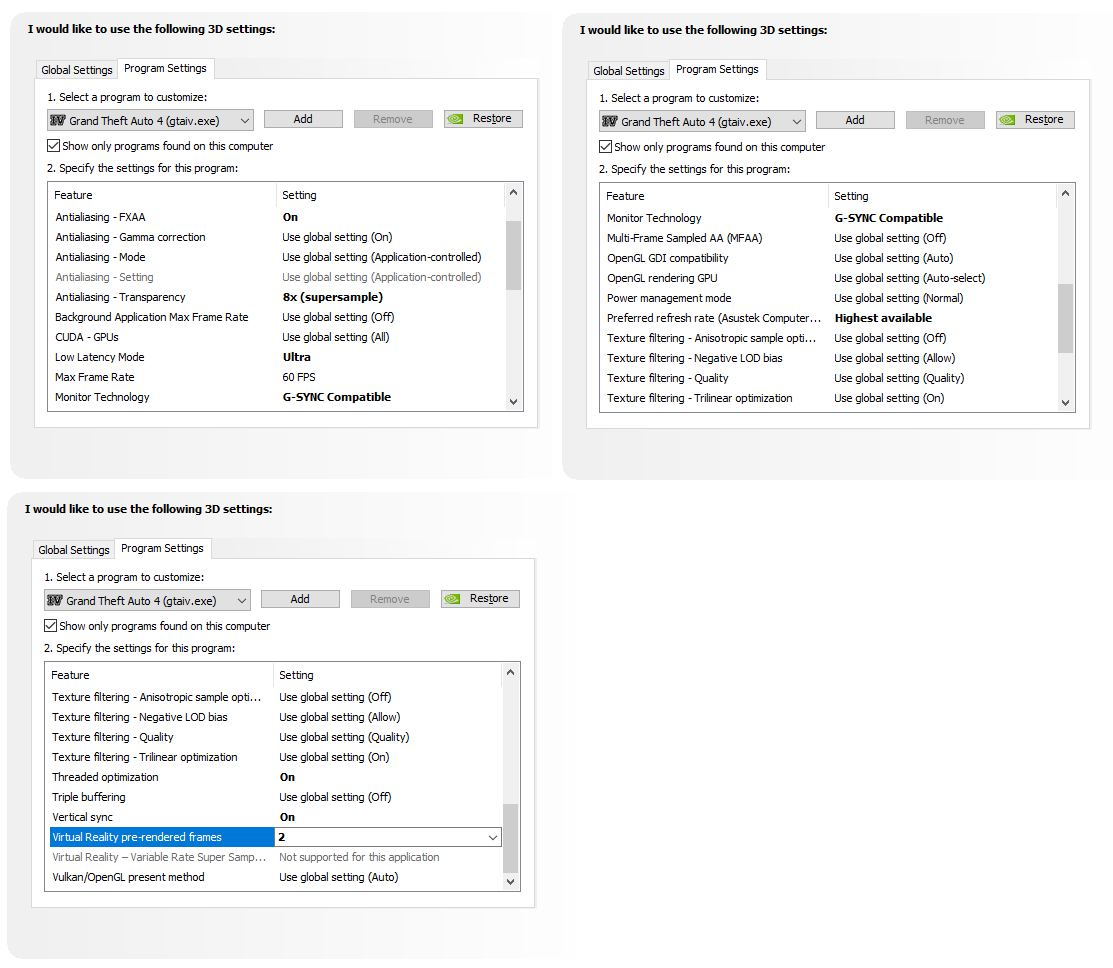Click scroll-down arrow in top-left settings list

point(513,402)
